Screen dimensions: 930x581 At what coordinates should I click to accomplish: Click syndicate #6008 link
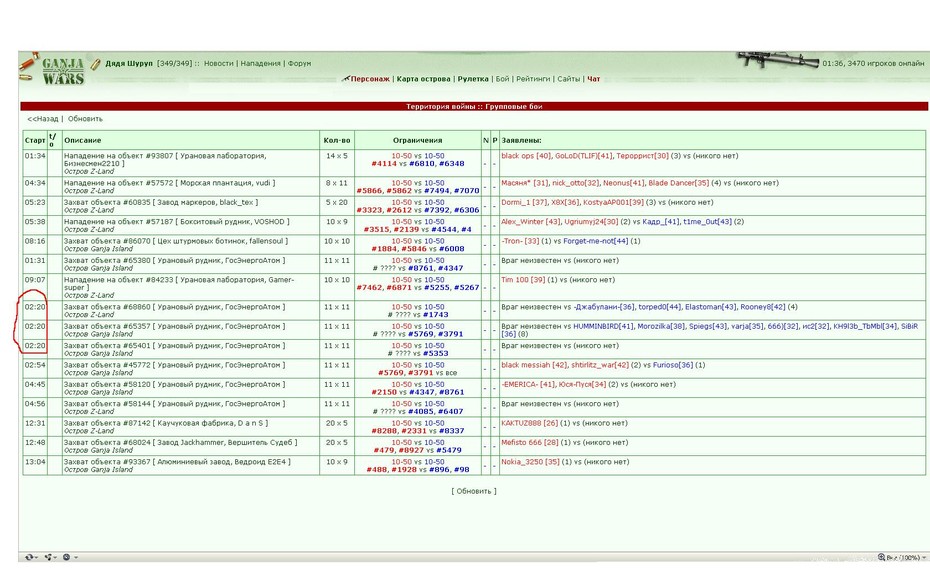point(452,249)
